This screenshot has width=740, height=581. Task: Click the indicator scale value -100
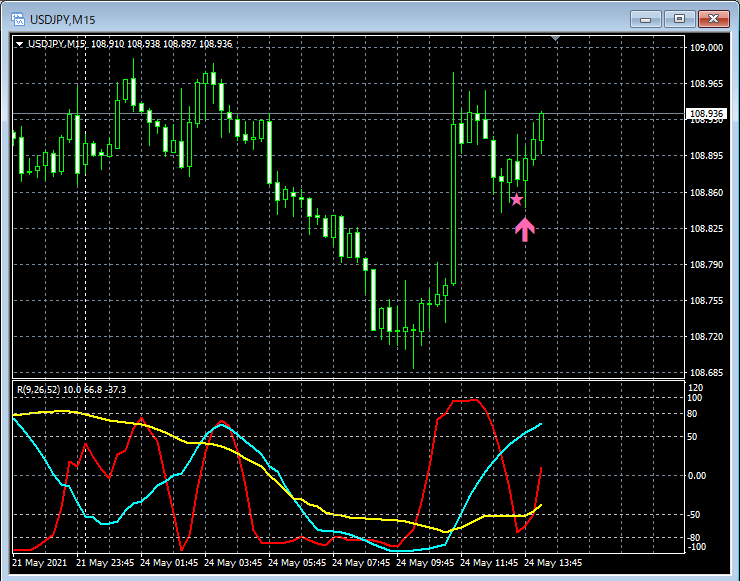(x=697, y=547)
